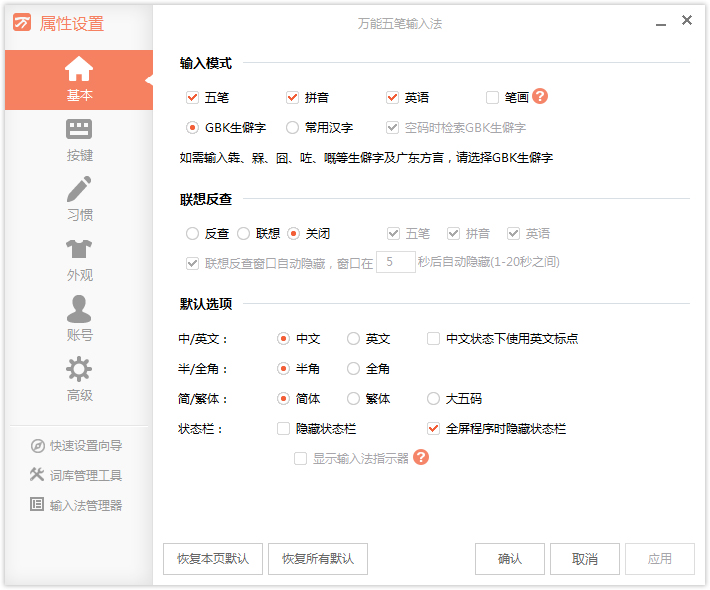Toggle the 五笔 checkbox under 联想反查
The image size is (710, 590).
[393, 234]
